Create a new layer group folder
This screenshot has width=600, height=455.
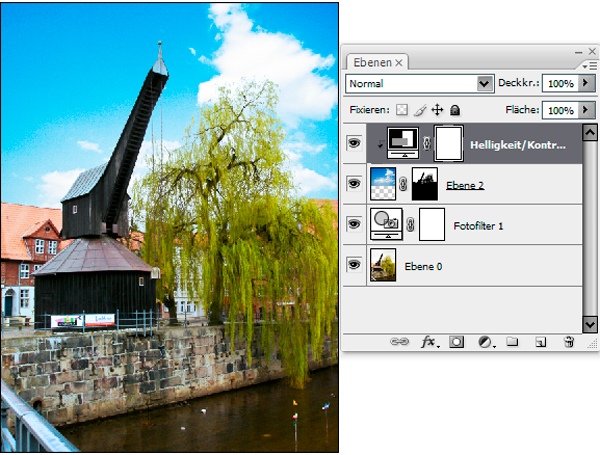point(512,342)
